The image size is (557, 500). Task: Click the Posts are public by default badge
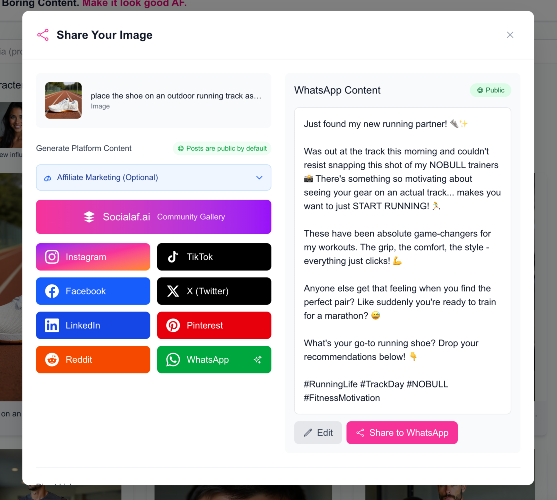[222, 148]
